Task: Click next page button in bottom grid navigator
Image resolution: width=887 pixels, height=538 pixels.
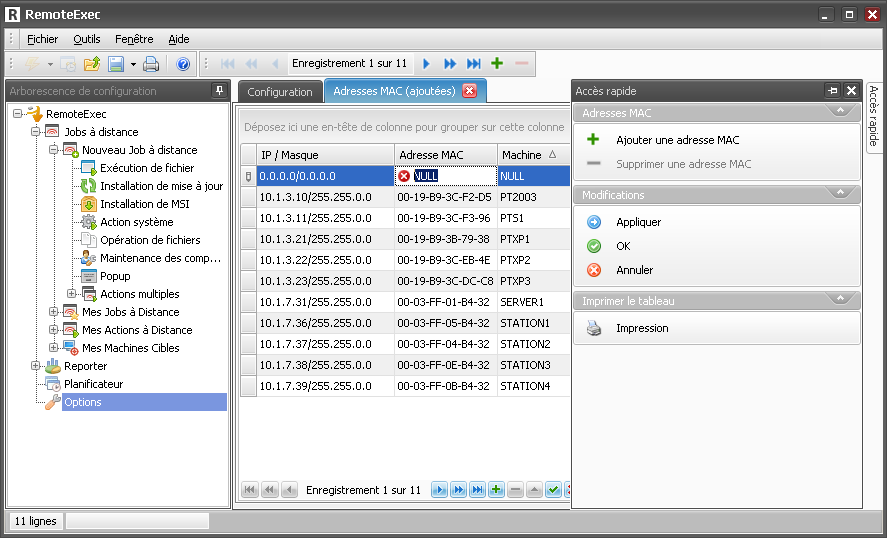Action: (x=458, y=490)
